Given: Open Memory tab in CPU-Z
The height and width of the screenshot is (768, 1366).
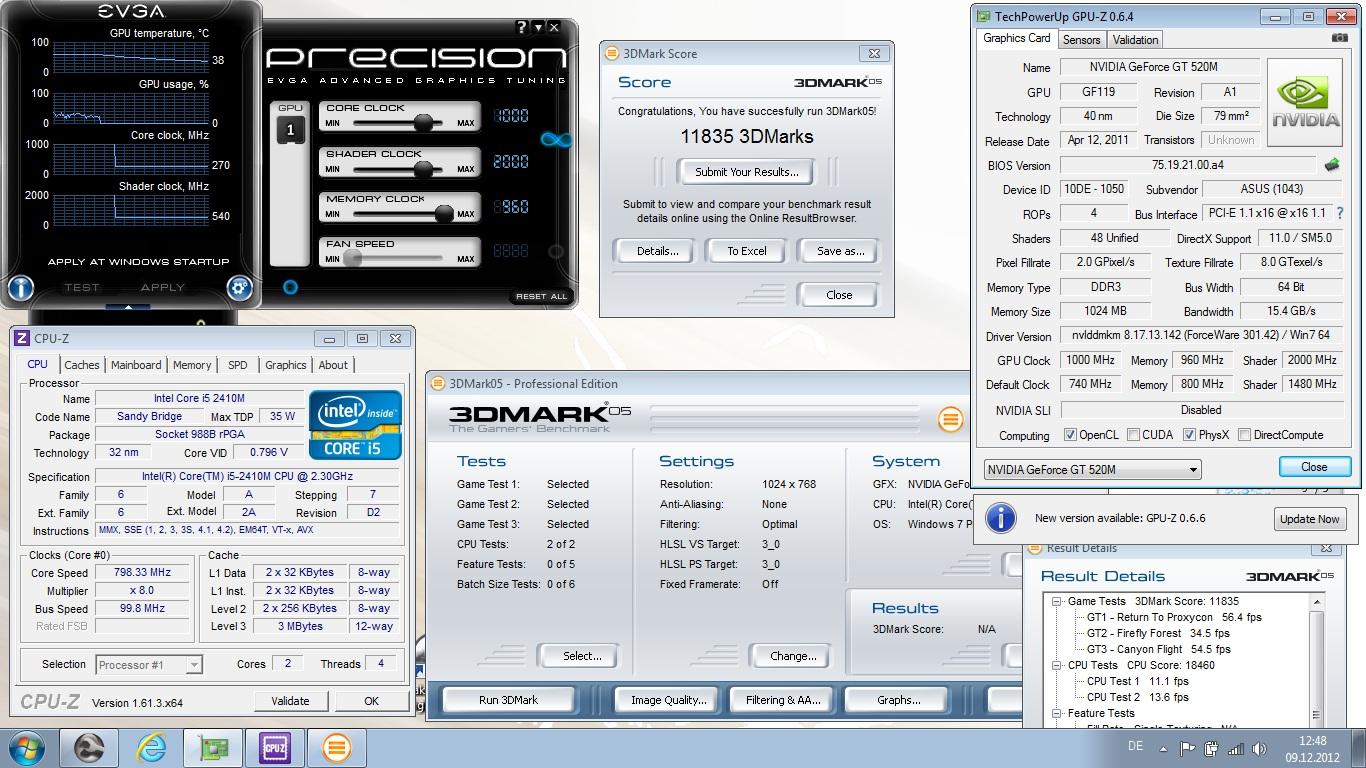Looking at the screenshot, I should (192, 365).
